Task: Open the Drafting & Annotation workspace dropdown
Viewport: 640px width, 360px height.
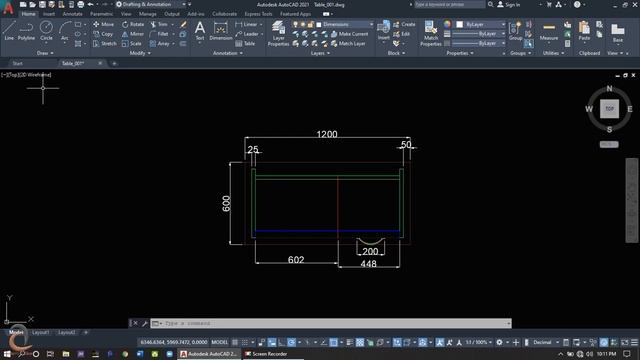Action: point(151,4)
